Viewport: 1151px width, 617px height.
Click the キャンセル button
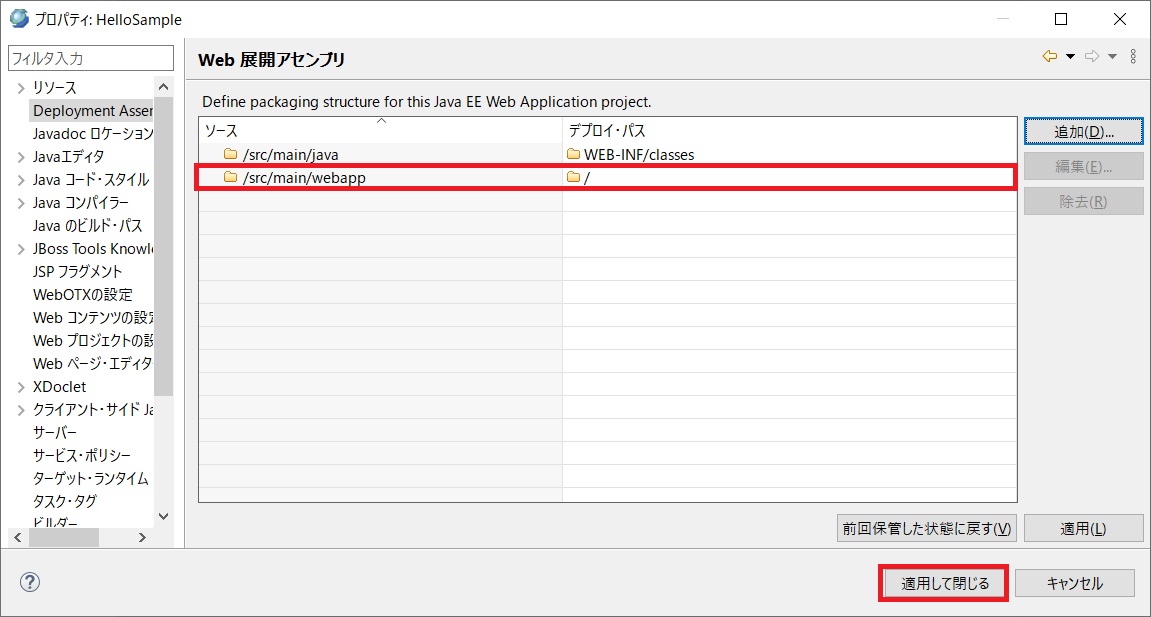tap(1075, 583)
